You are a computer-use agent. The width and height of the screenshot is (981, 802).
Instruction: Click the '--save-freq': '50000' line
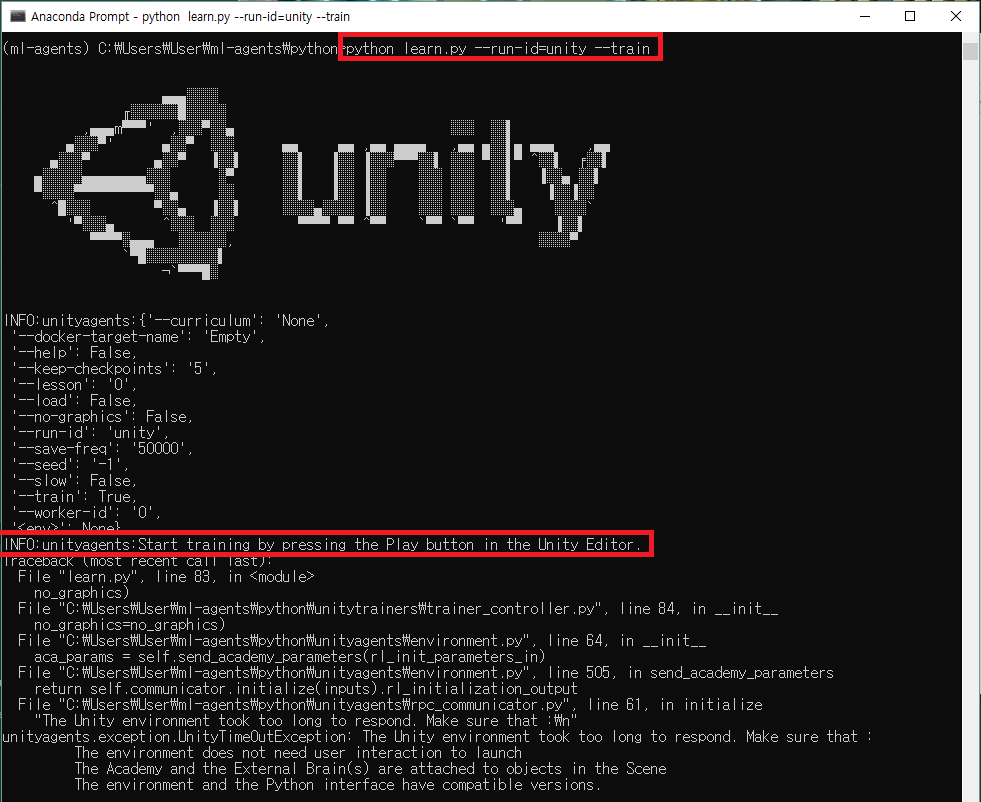tap(102, 449)
